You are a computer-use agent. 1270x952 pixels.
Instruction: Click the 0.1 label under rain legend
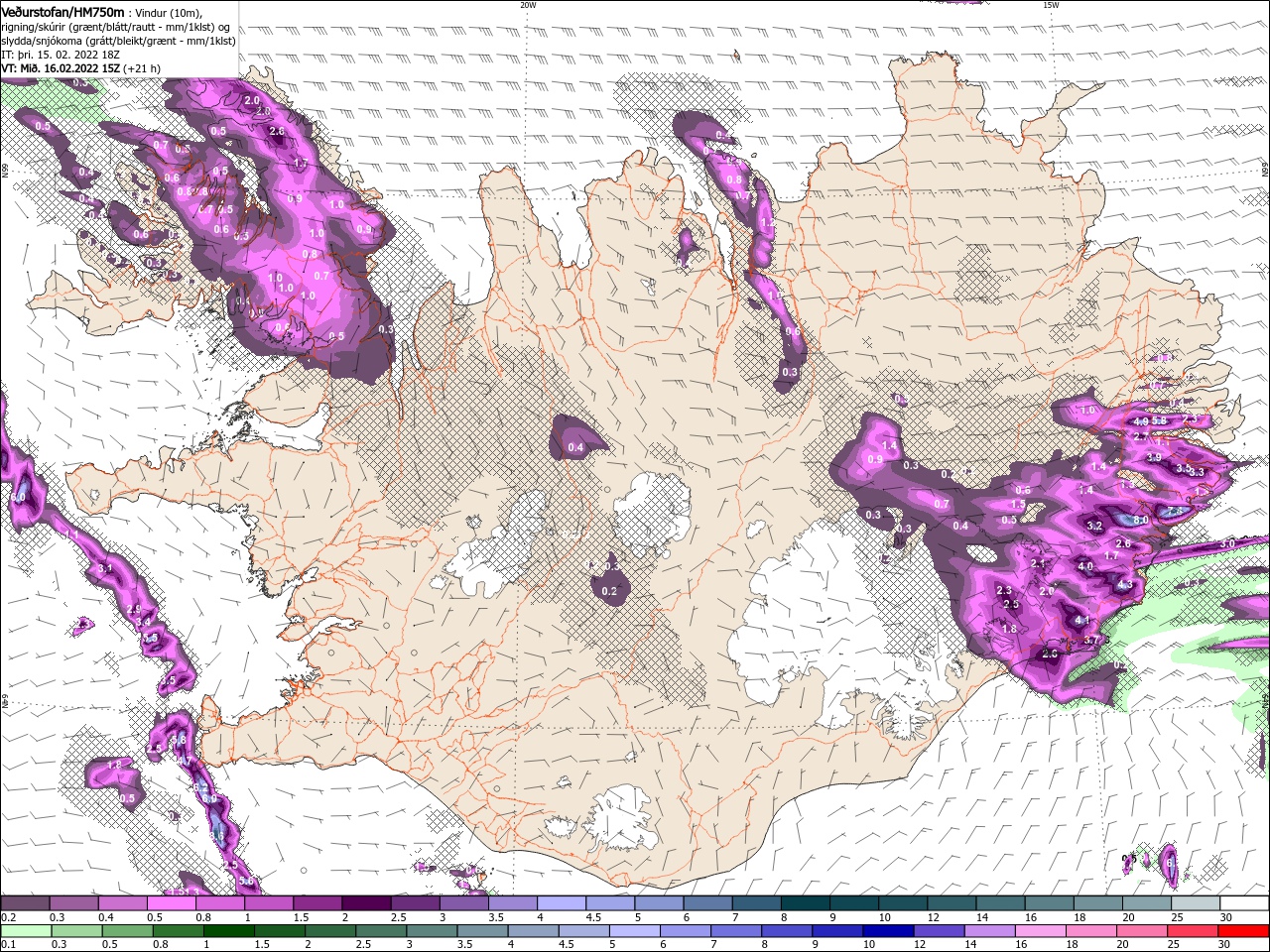pyautogui.click(x=7, y=945)
